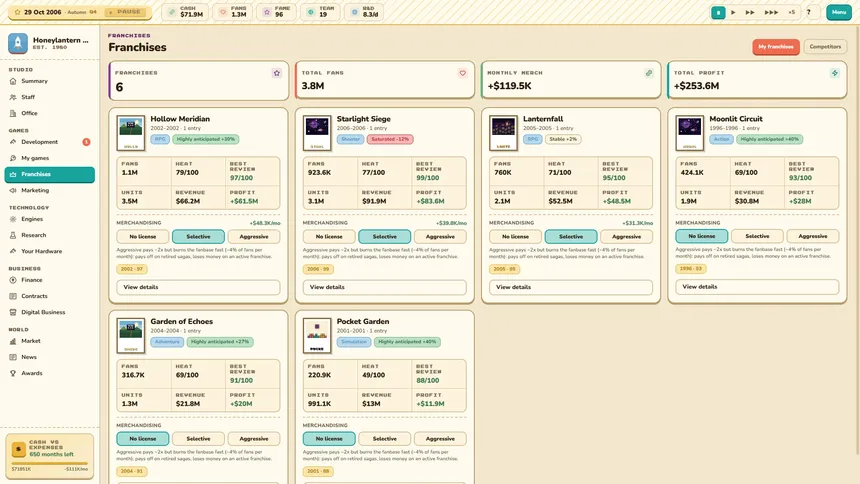The width and height of the screenshot is (860, 484).
Task: Click the Fame 96 indicator
Action: [276, 12]
